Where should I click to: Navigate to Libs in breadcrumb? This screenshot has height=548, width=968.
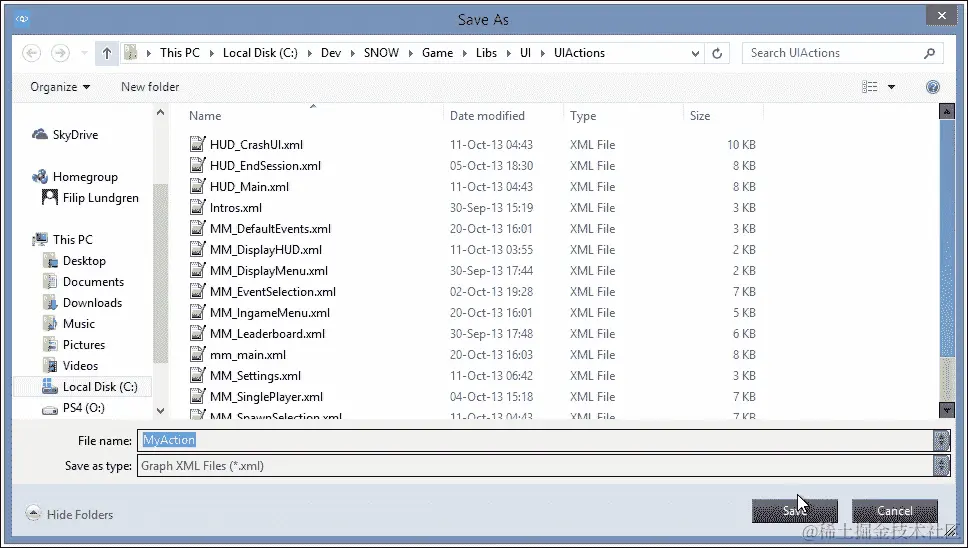[x=486, y=53]
